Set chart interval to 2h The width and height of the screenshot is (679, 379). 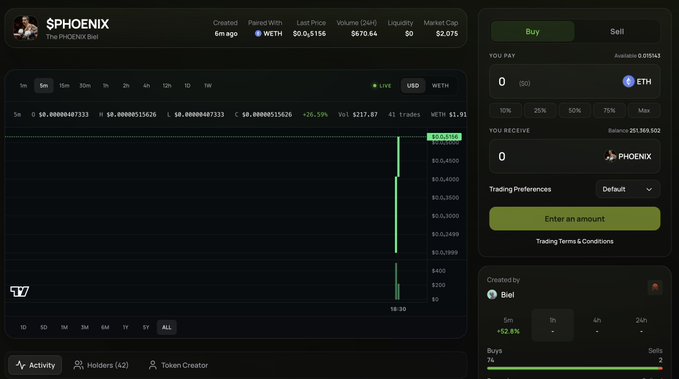(126, 86)
